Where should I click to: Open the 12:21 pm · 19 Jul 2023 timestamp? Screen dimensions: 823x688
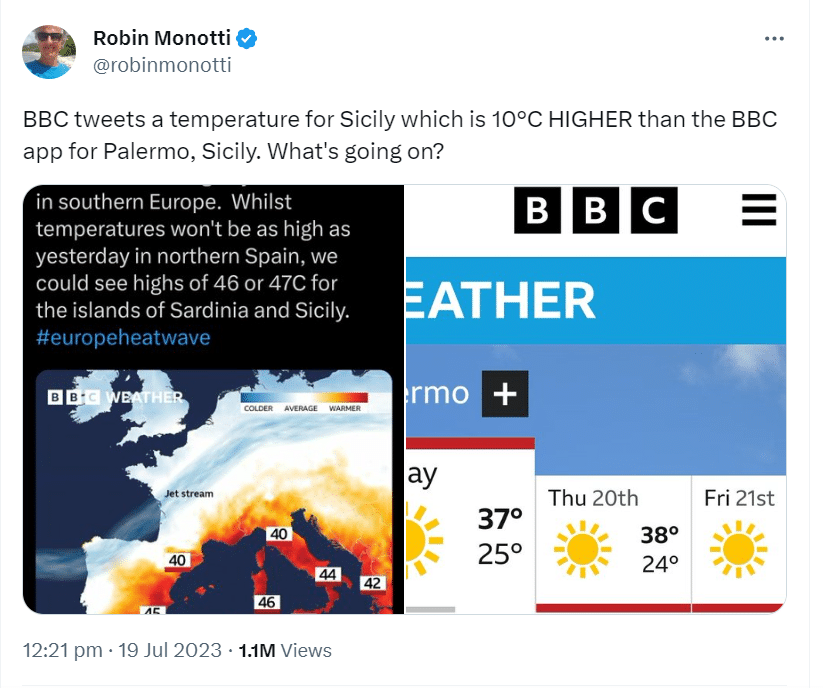pos(122,650)
